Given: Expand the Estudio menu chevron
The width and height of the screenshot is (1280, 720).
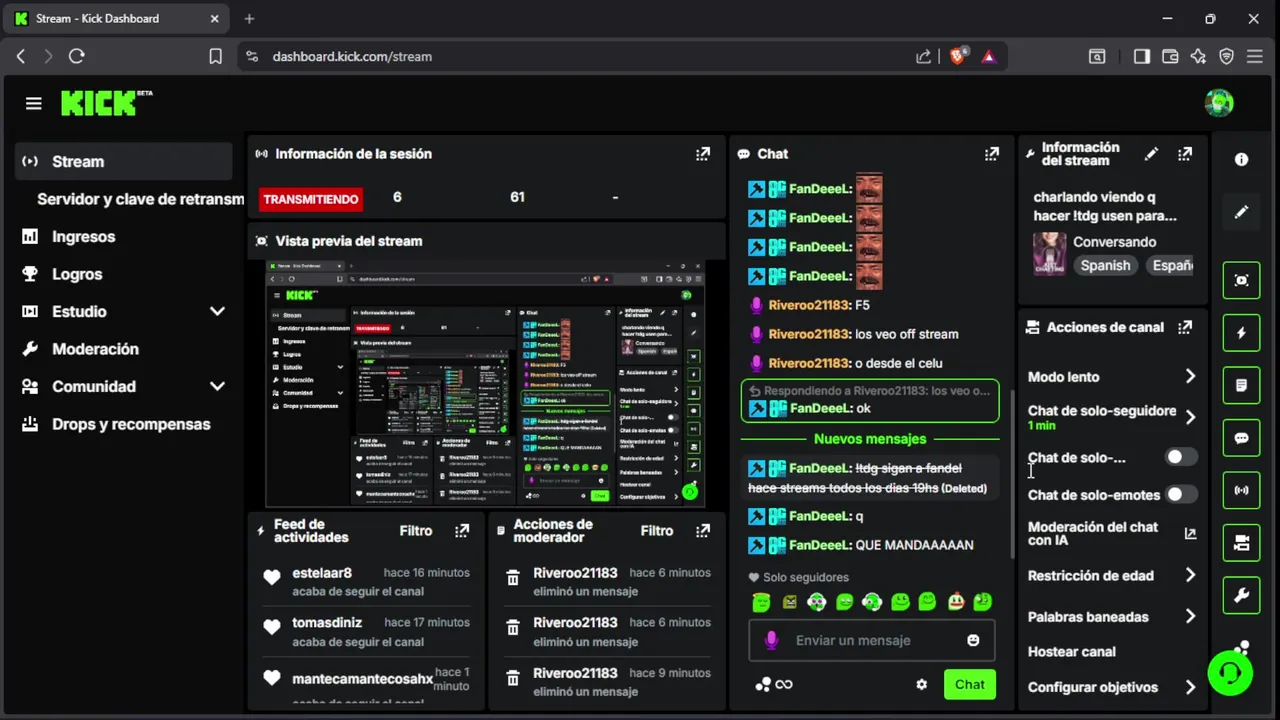Looking at the screenshot, I should 217,311.
